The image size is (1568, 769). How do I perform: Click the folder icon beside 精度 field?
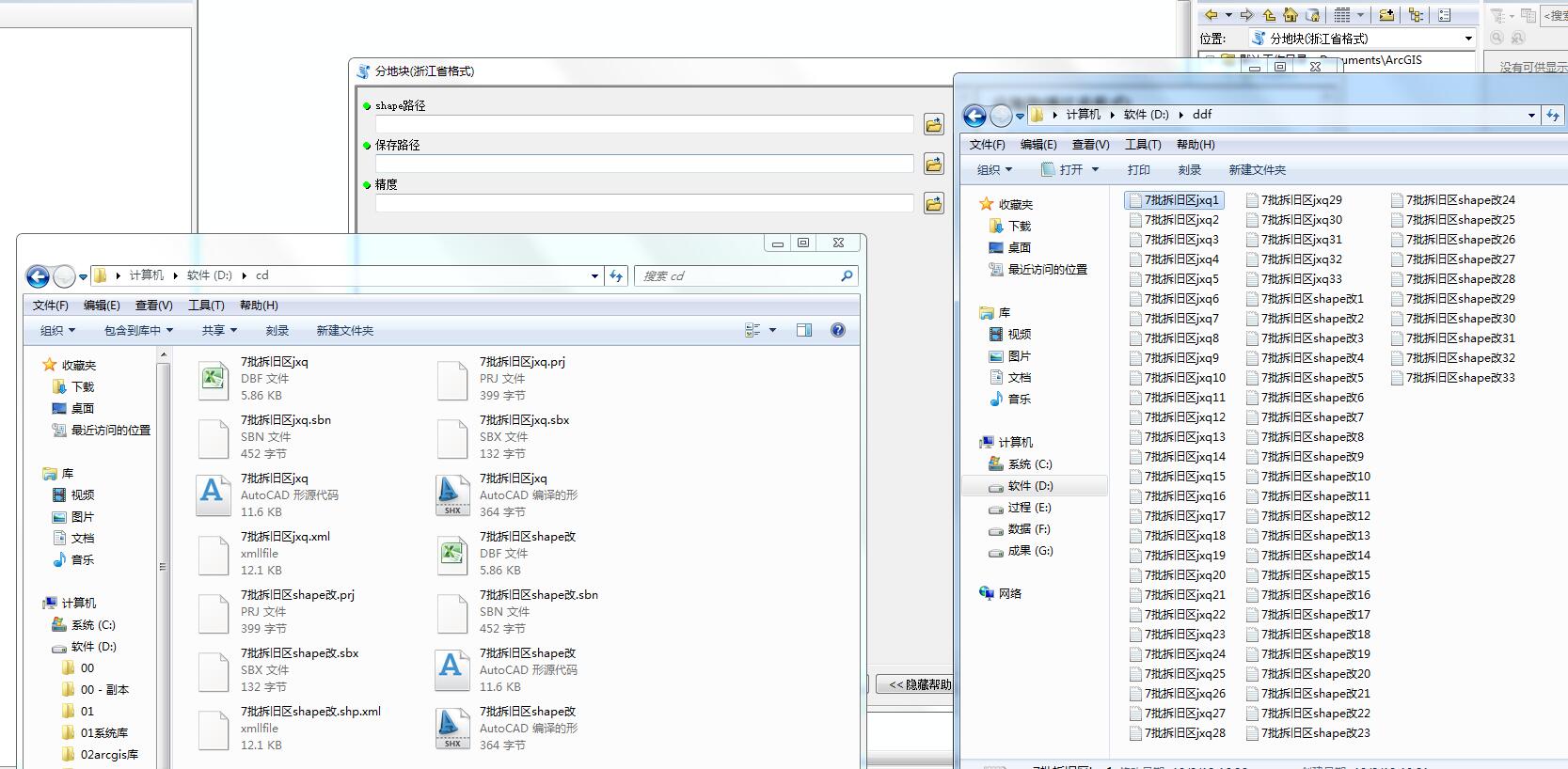933,204
